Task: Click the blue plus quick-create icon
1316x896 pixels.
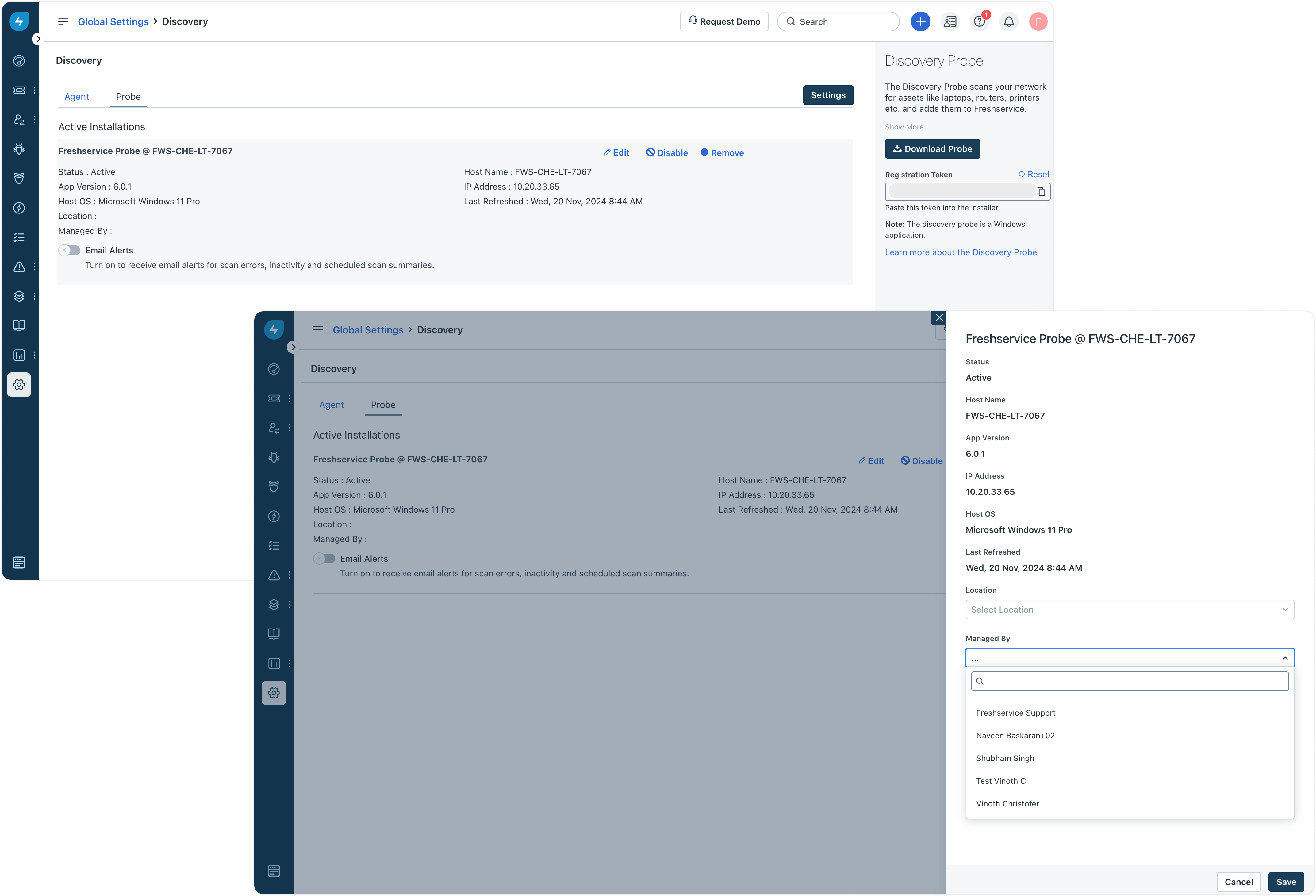Action: pyautogui.click(x=920, y=21)
